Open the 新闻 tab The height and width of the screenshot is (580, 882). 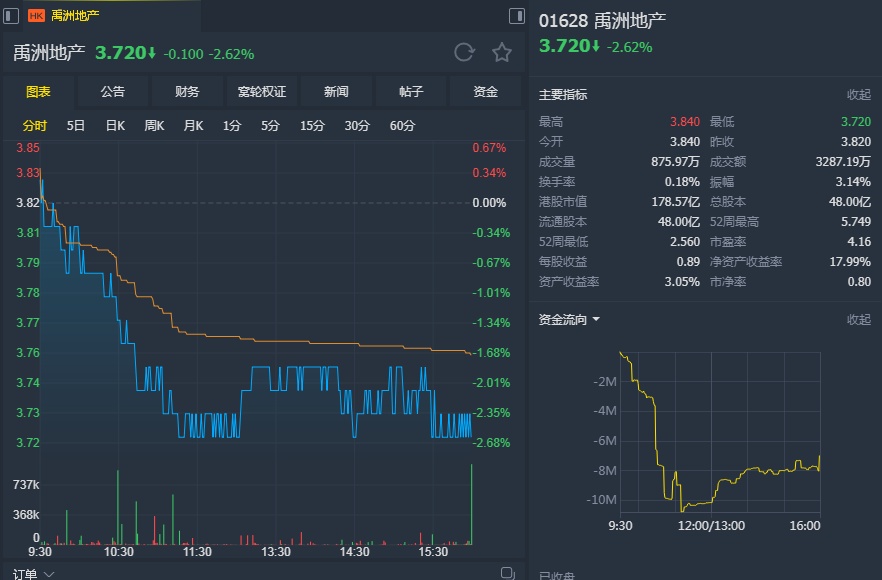pos(336,92)
